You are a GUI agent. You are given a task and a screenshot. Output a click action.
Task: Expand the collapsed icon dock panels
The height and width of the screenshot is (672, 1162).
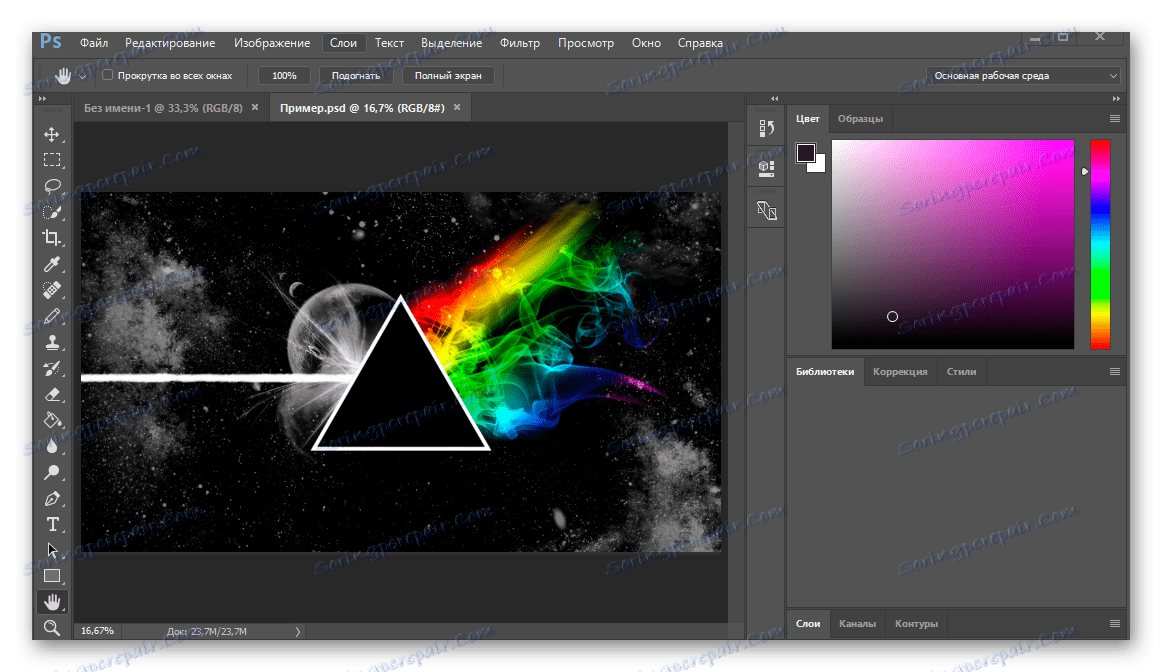(774, 99)
